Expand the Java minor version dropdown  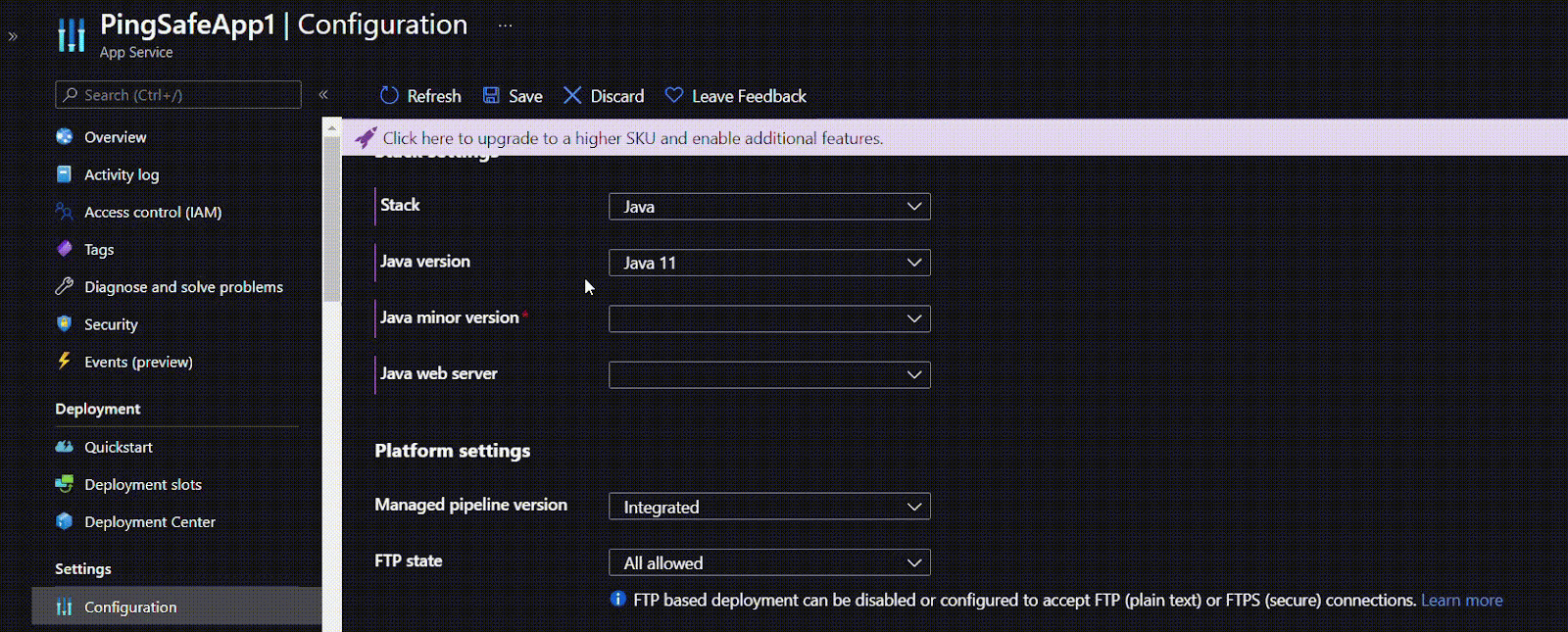click(769, 318)
